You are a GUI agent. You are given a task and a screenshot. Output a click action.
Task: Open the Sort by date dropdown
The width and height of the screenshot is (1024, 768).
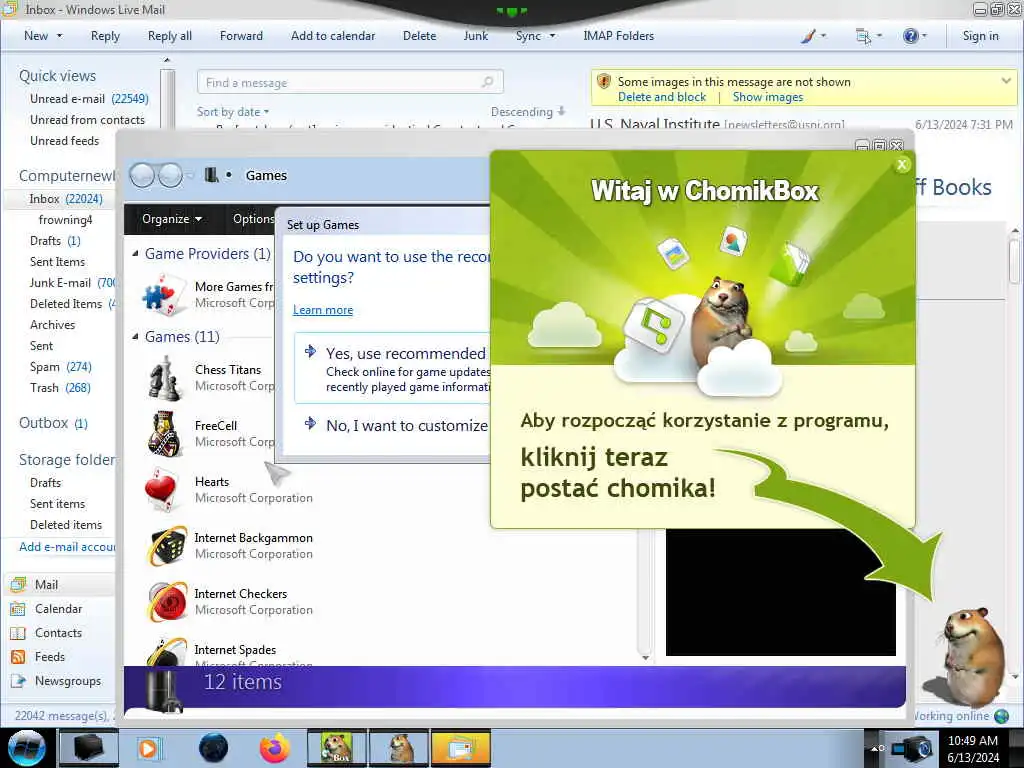click(x=233, y=112)
